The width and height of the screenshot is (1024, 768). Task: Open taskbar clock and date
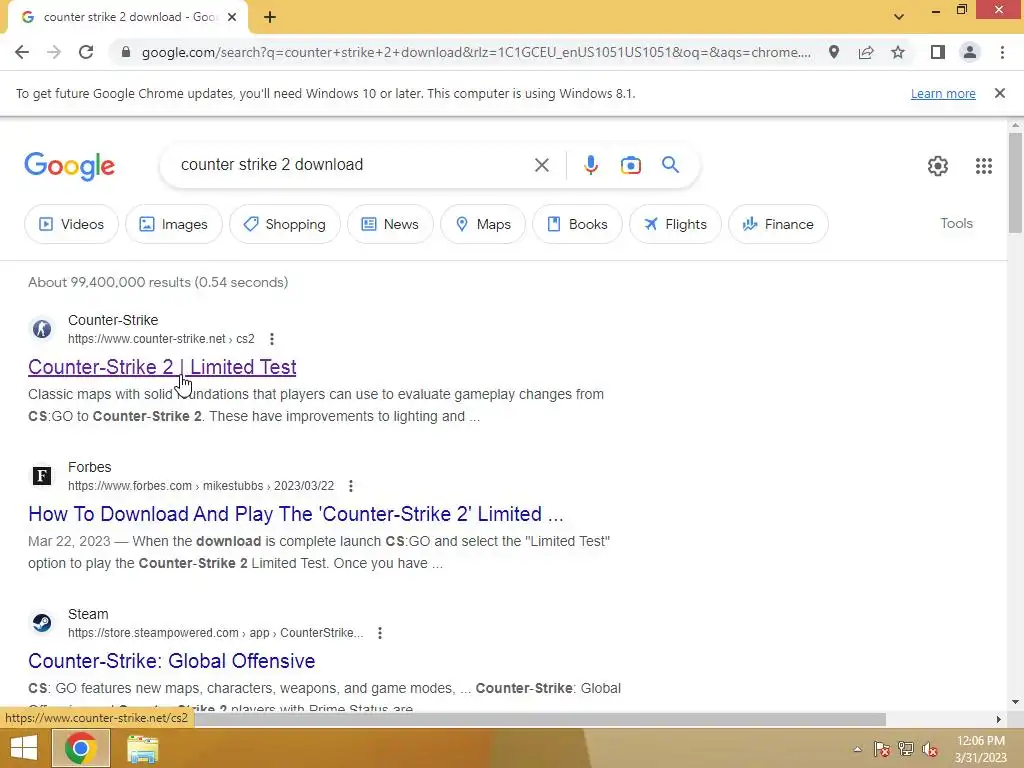980,749
